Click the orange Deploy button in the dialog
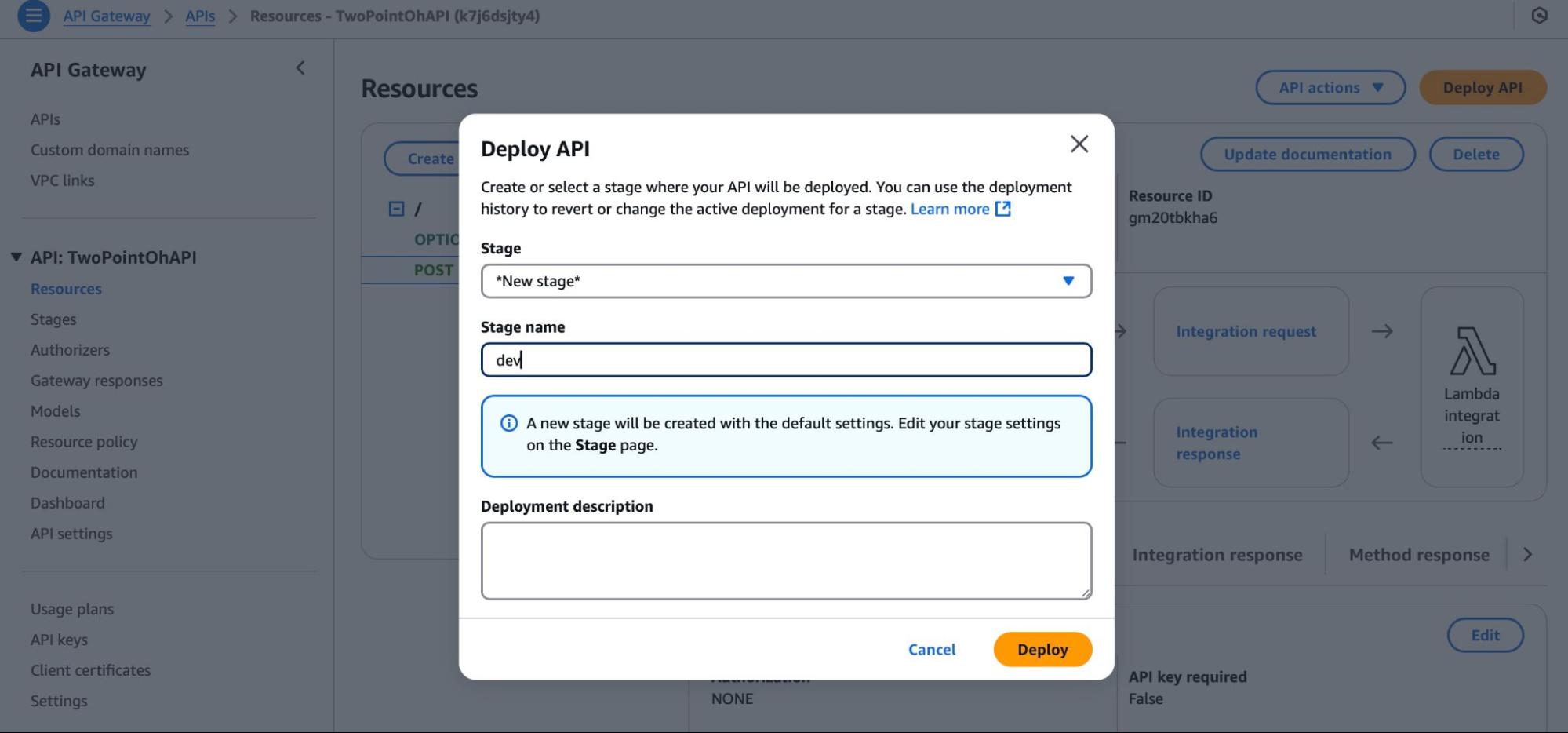The image size is (1568, 733). [x=1042, y=649]
